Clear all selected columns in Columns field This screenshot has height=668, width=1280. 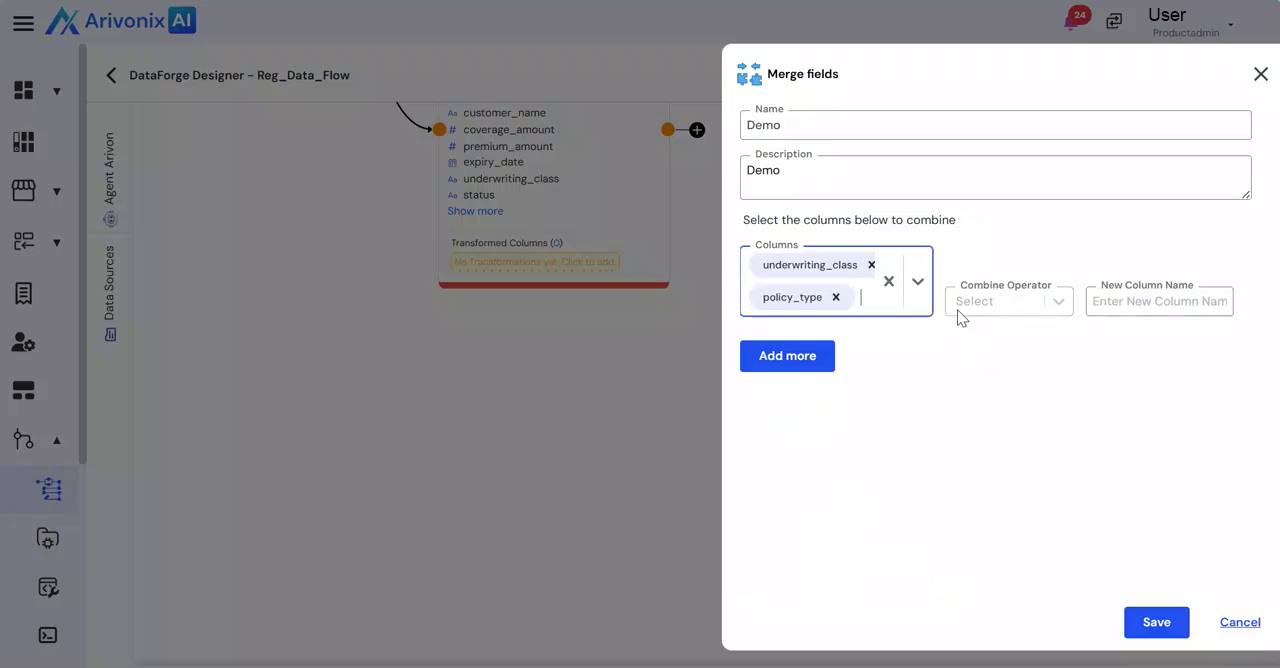888,282
